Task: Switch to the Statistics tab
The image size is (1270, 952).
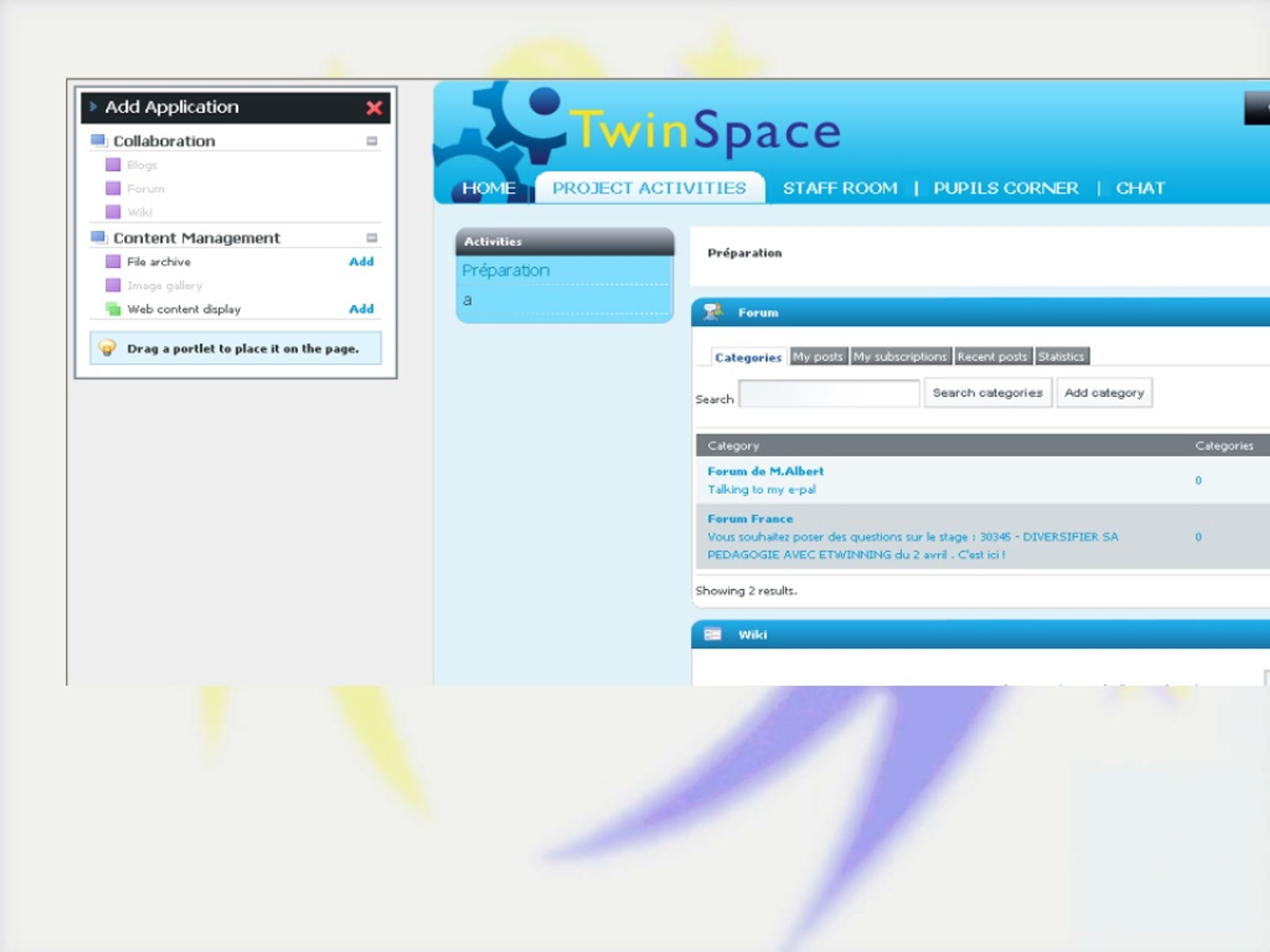Action: click(1062, 357)
